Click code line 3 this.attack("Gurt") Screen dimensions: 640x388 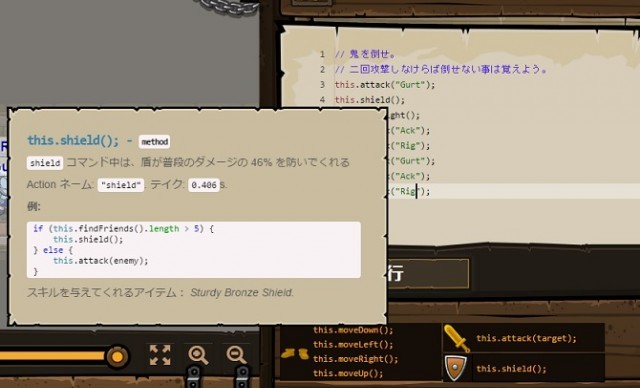point(385,85)
